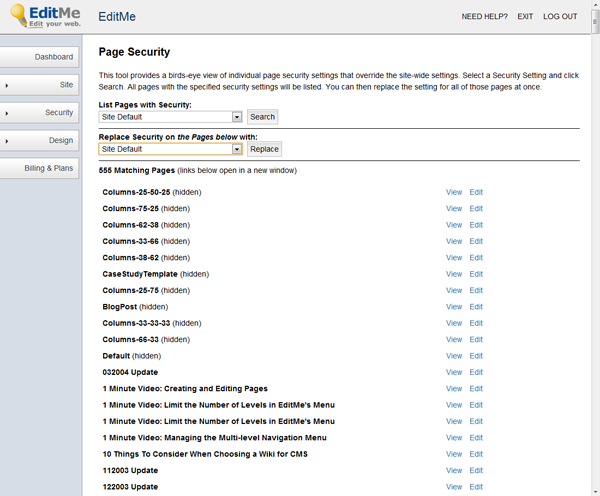Expand the Design menu arrow
The image size is (600, 496).
(x=7, y=141)
